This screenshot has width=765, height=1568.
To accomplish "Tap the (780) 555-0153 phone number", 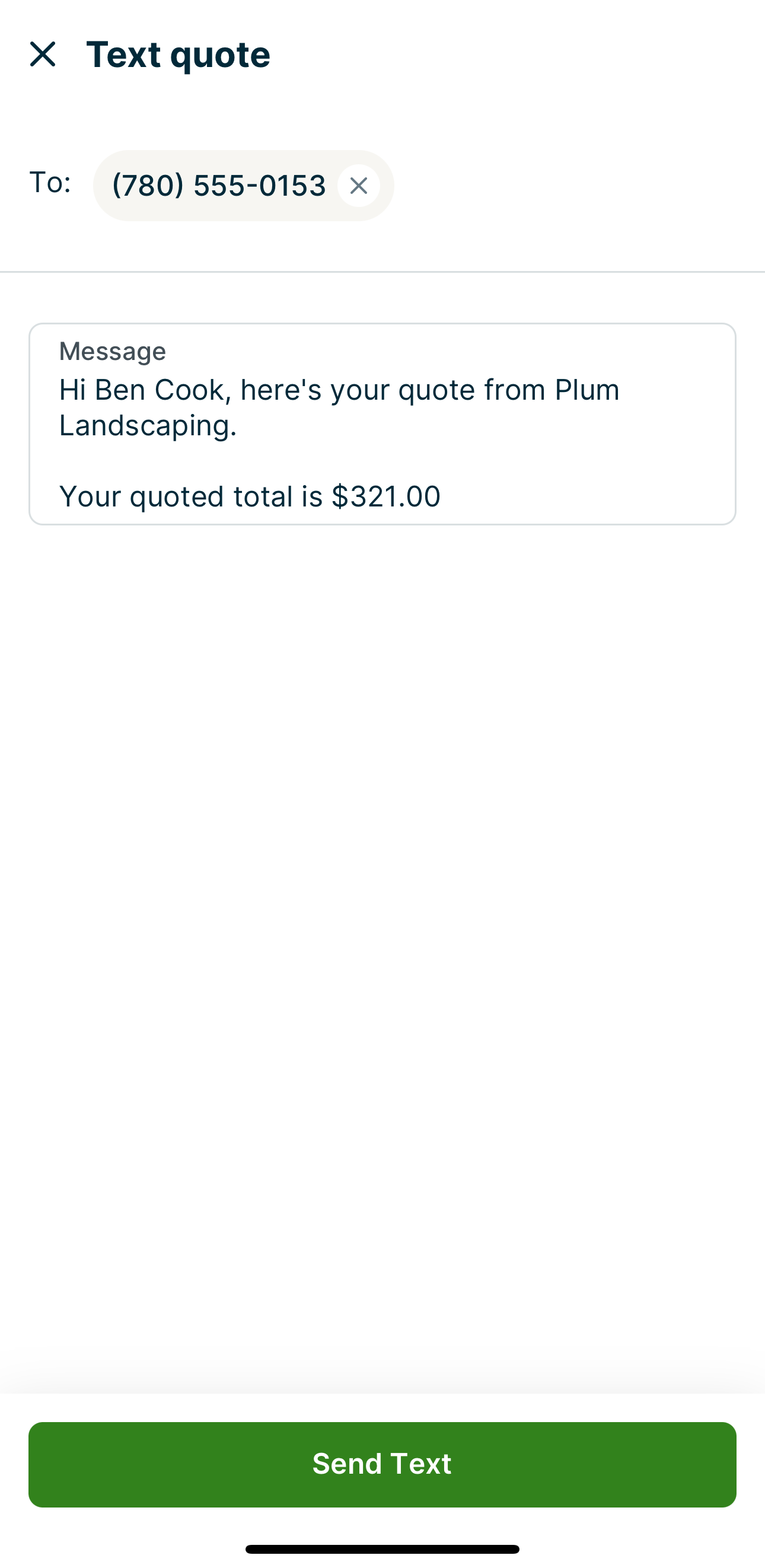I will [218, 186].
